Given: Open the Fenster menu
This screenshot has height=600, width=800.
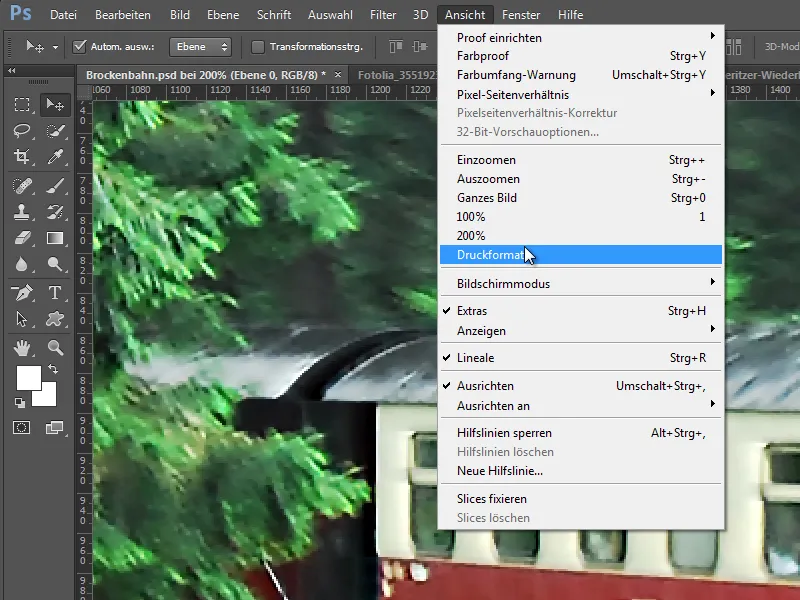Looking at the screenshot, I should (521, 15).
